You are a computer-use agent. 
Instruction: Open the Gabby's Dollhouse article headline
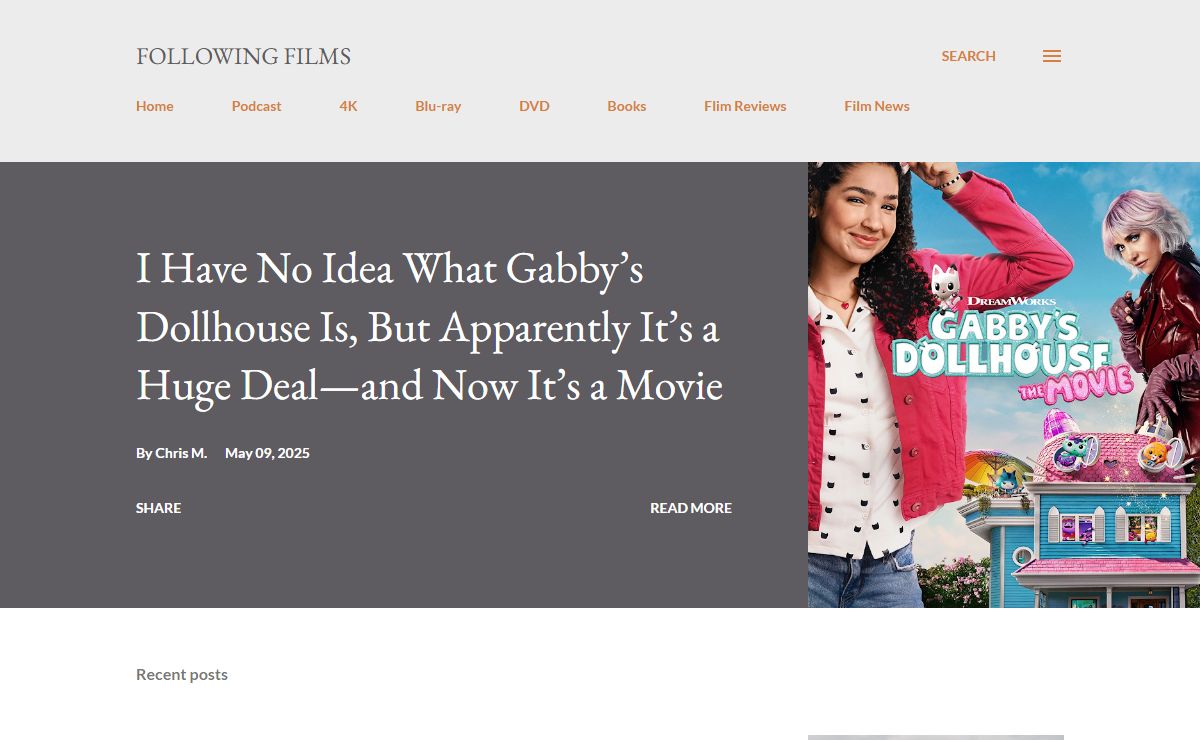[429, 328]
